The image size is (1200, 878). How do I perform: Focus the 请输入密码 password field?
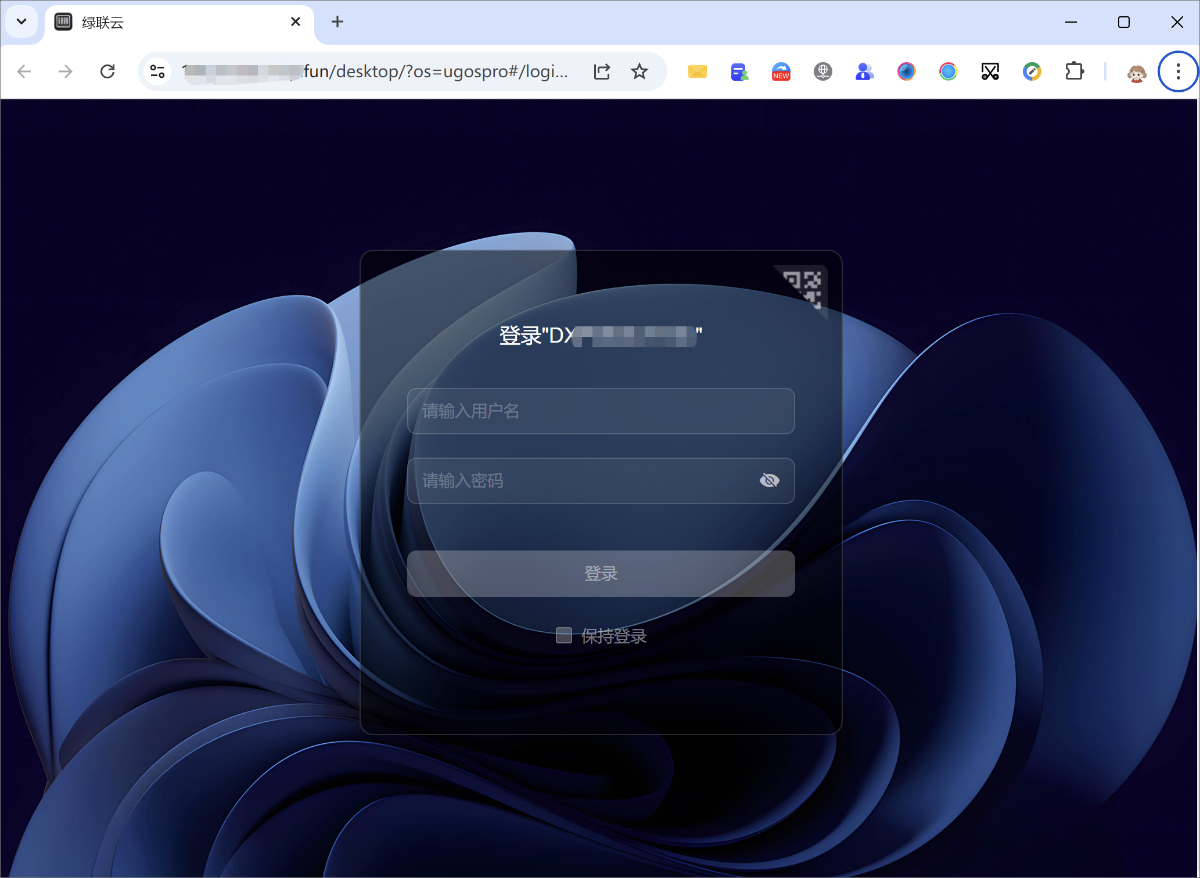click(601, 481)
